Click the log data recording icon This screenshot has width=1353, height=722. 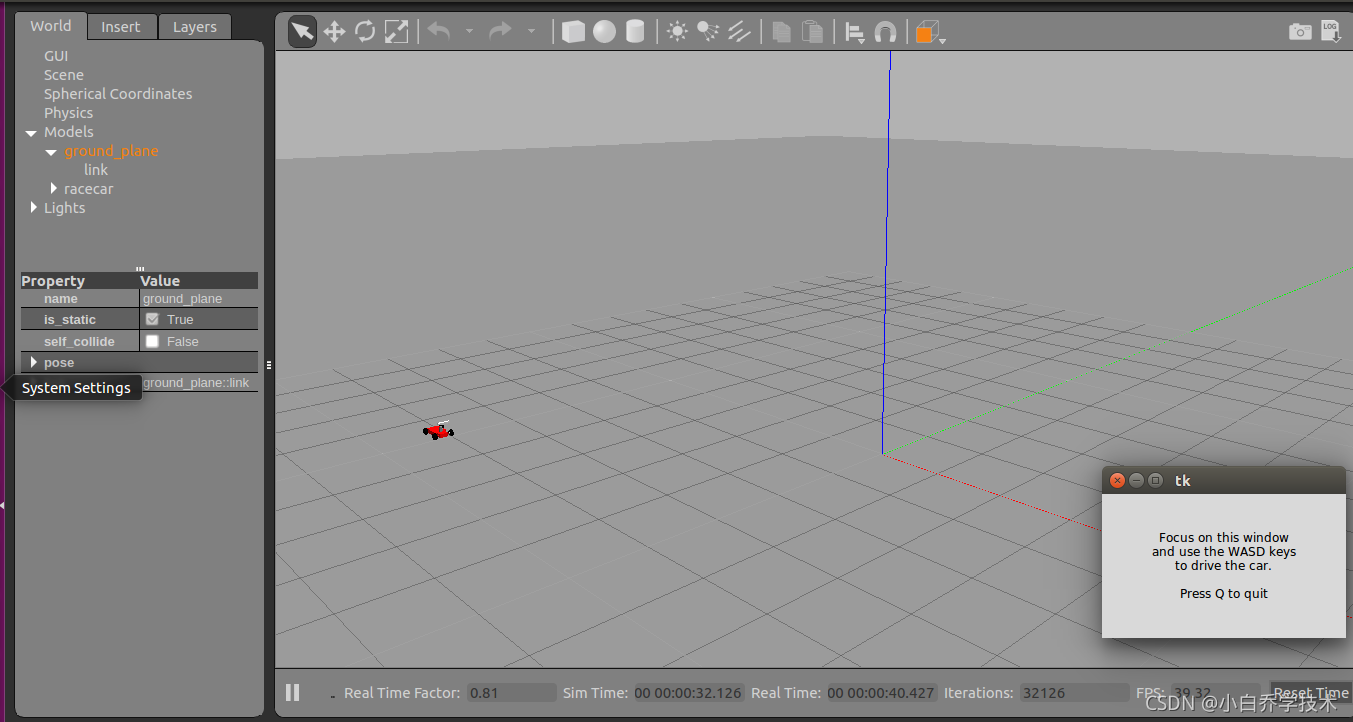pyautogui.click(x=1331, y=31)
